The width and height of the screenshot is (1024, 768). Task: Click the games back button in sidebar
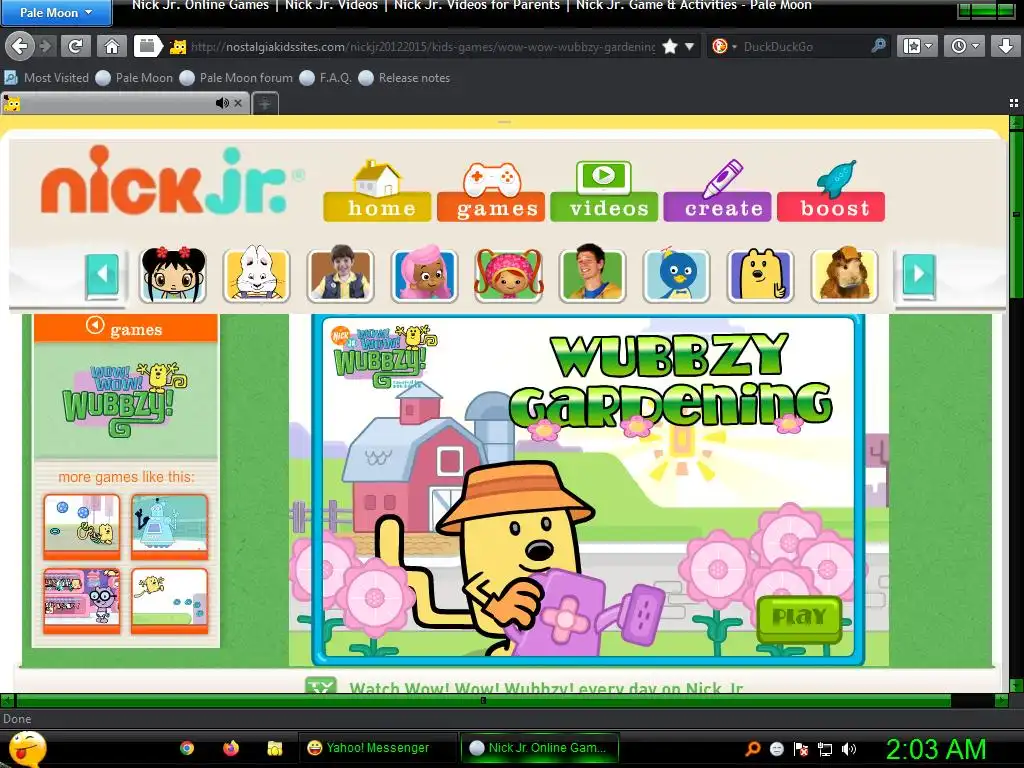(125, 328)
